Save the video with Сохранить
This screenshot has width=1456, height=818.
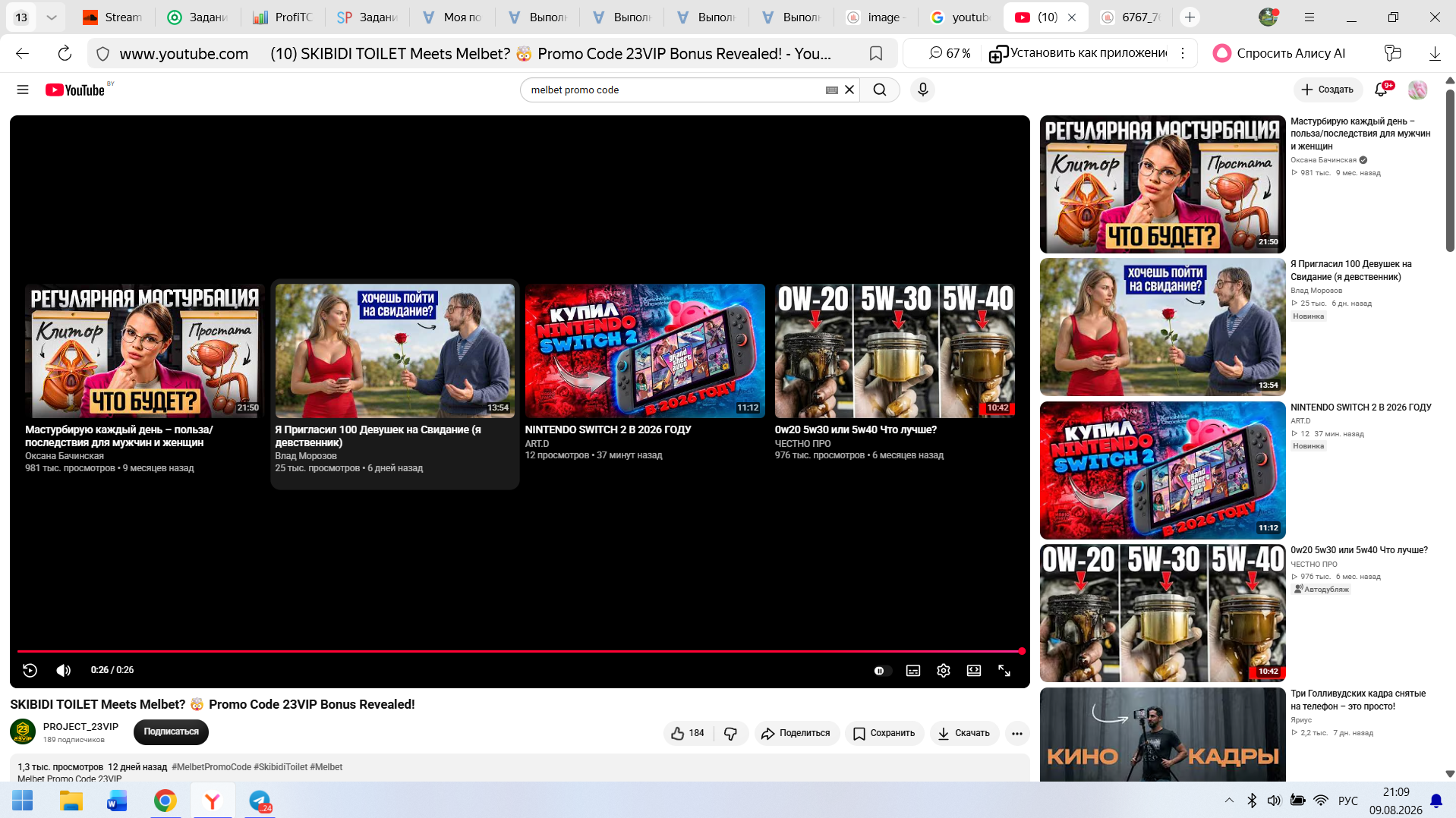pos(884,733)
